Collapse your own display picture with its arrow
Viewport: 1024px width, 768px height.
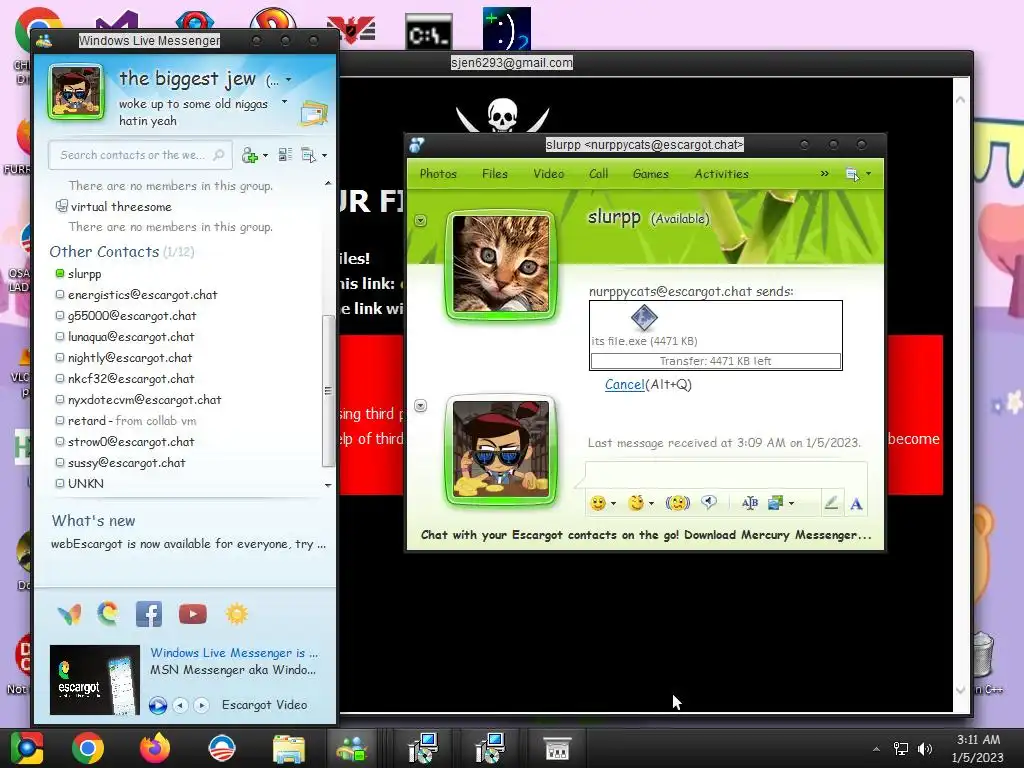[x=421, y=406]
